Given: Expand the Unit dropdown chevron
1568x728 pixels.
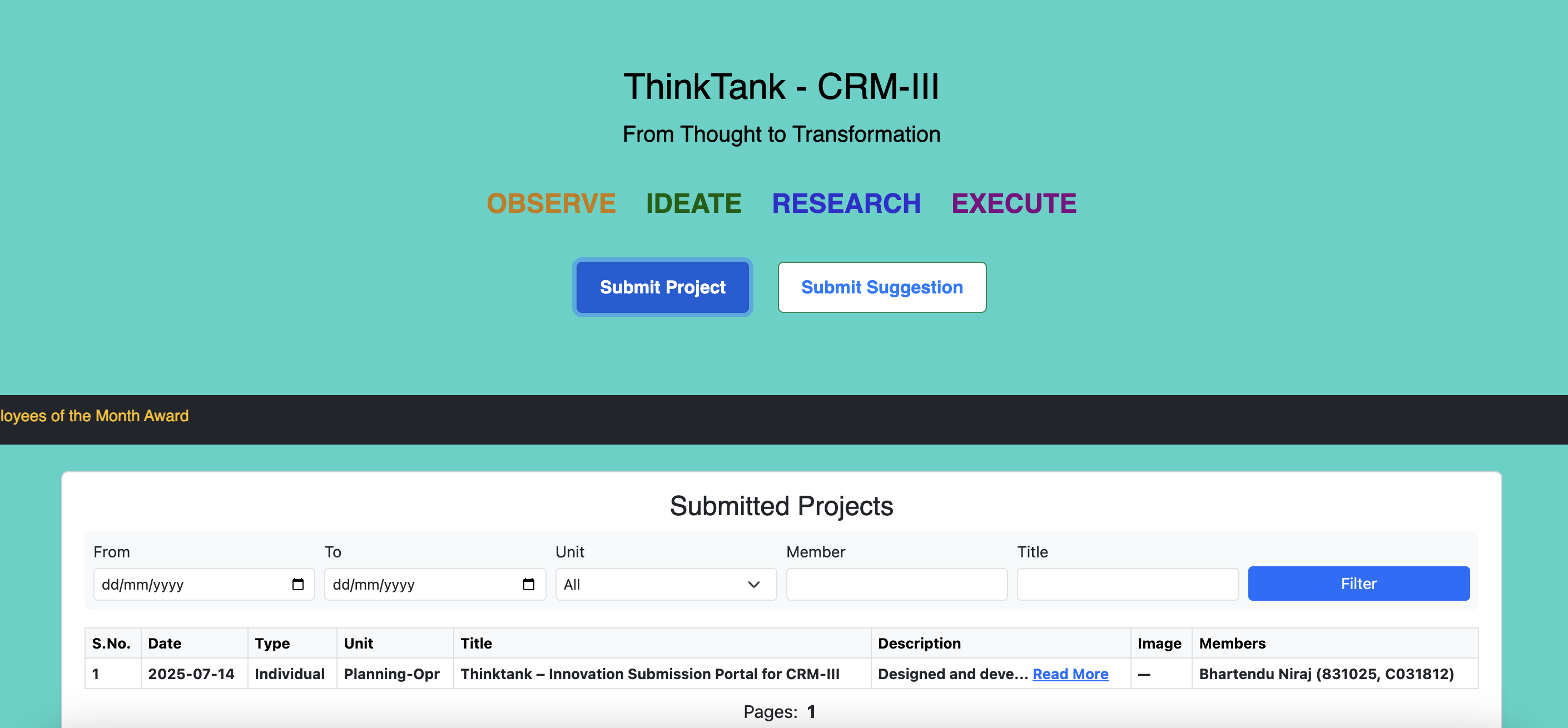Looking at the screenshot, I should point(753,584).
